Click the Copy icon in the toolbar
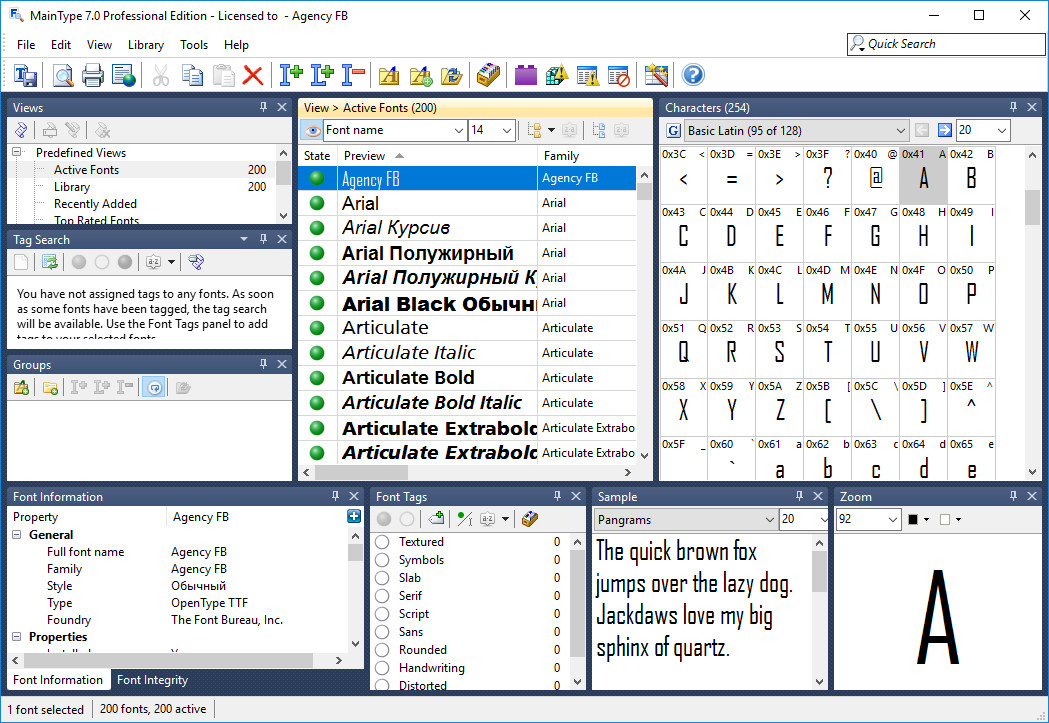 point(192,75)
